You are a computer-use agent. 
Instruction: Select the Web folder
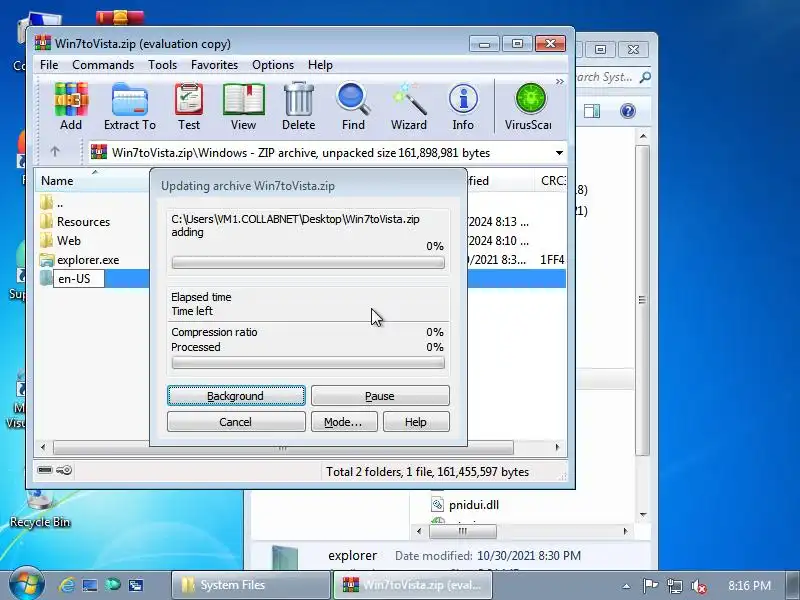point(68,241)
